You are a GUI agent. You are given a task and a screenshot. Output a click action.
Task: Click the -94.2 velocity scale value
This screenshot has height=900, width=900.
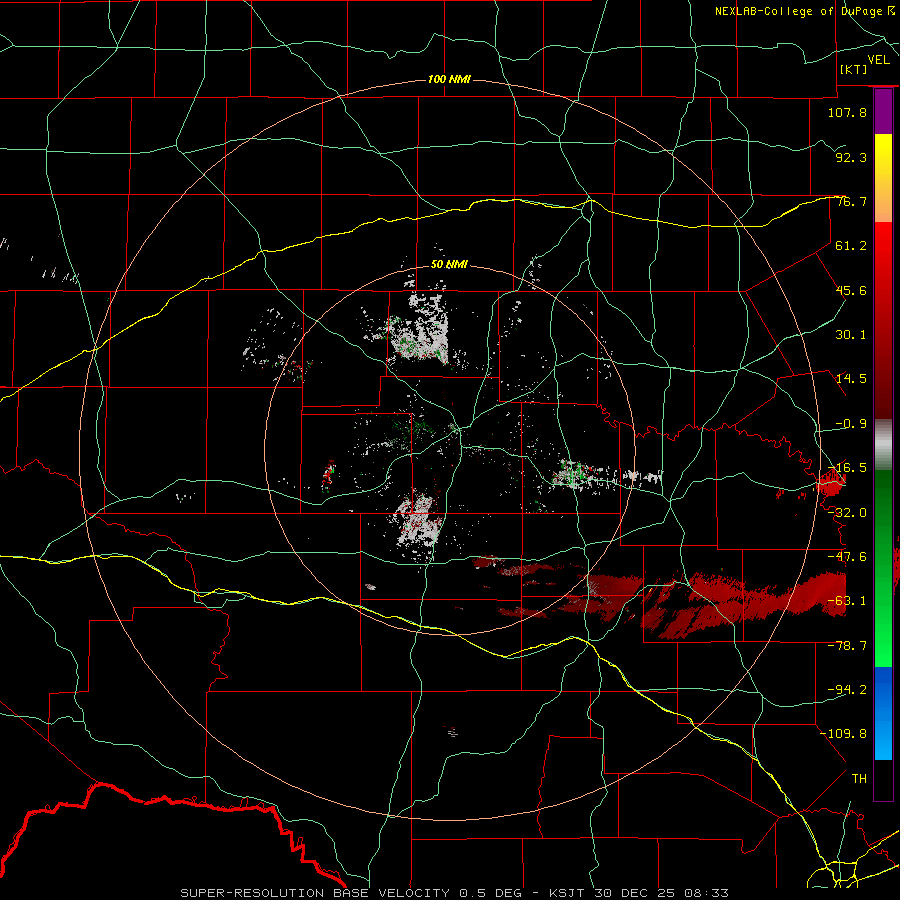point(847,690)
